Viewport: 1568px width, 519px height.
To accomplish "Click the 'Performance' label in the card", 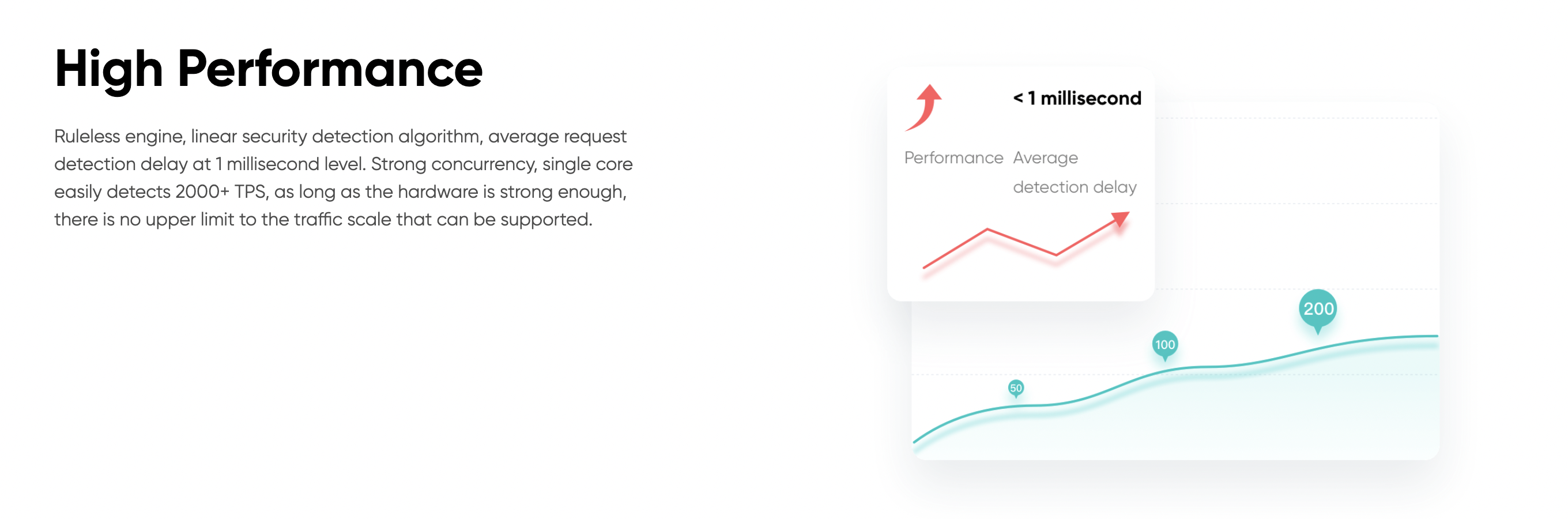I will pos(953,158).
